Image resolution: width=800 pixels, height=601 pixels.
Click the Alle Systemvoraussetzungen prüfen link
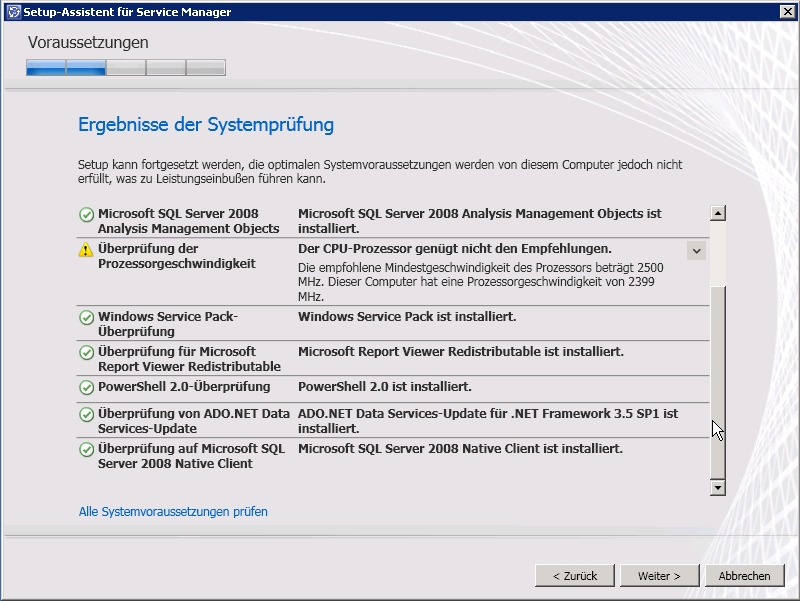click(x=173, y=512)
